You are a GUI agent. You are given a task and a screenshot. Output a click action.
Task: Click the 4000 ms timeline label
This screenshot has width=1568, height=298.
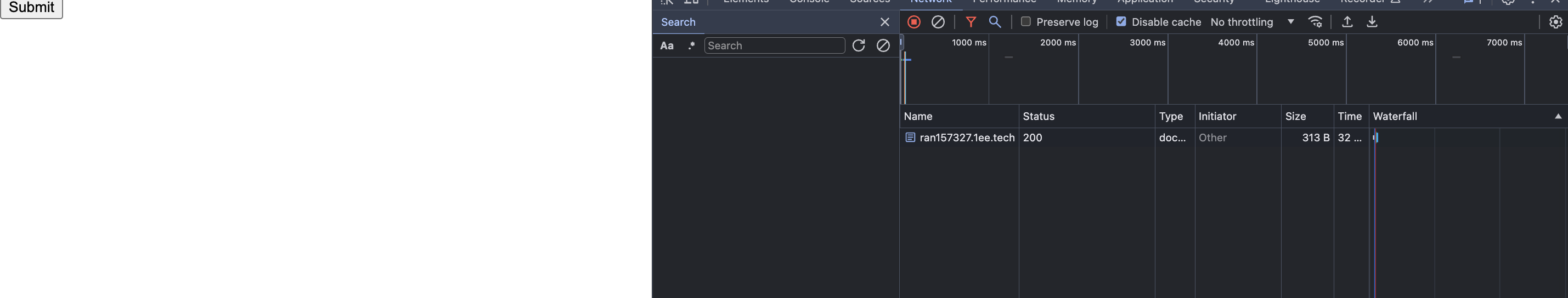click(1236, 43)
